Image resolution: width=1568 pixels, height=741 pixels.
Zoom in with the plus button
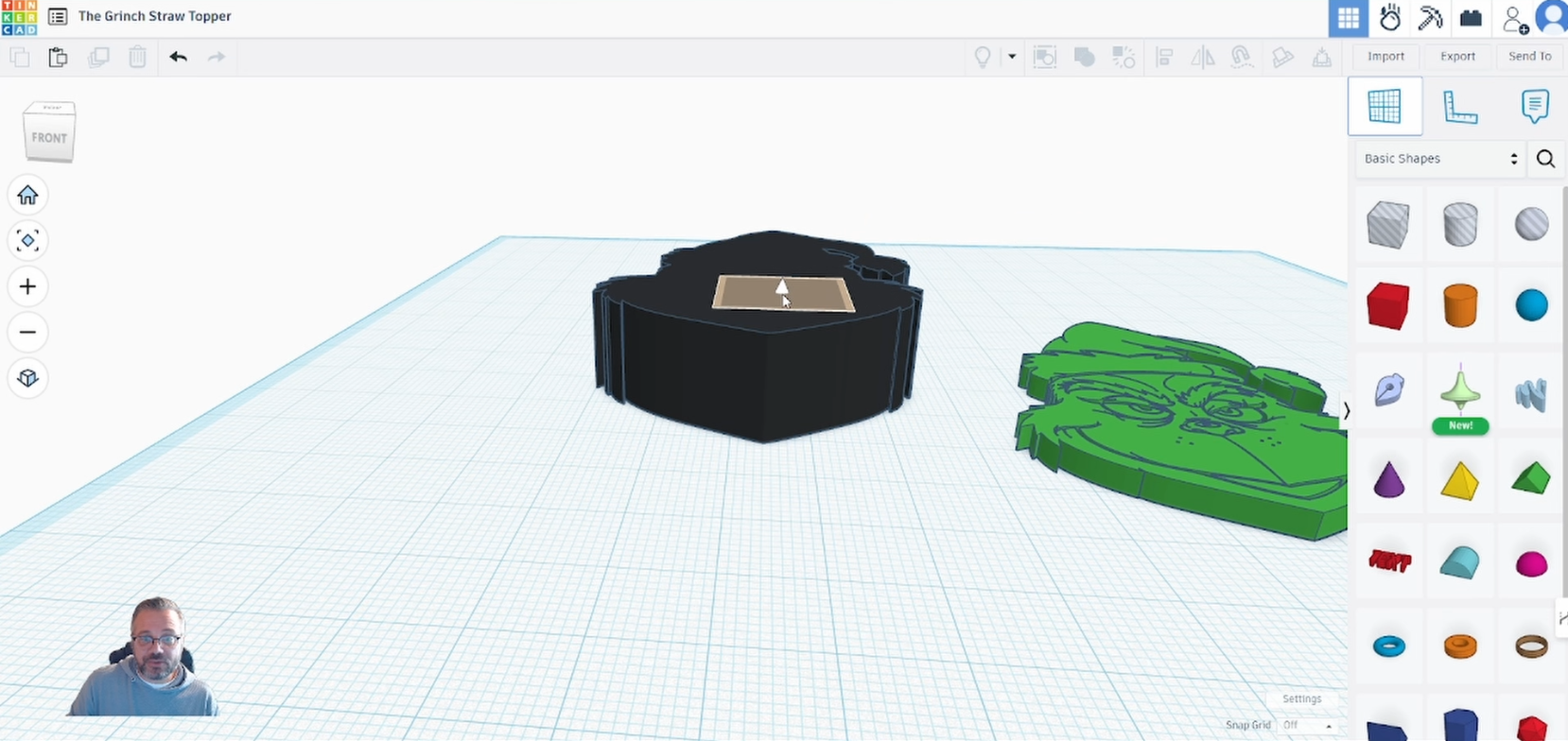coord(27,286)
